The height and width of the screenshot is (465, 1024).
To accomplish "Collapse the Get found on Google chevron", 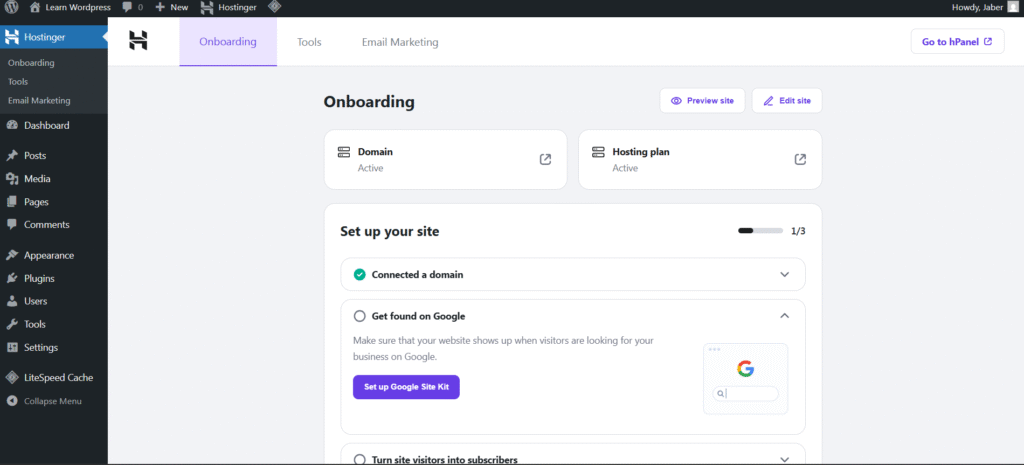I will click(x=785, y=316).
